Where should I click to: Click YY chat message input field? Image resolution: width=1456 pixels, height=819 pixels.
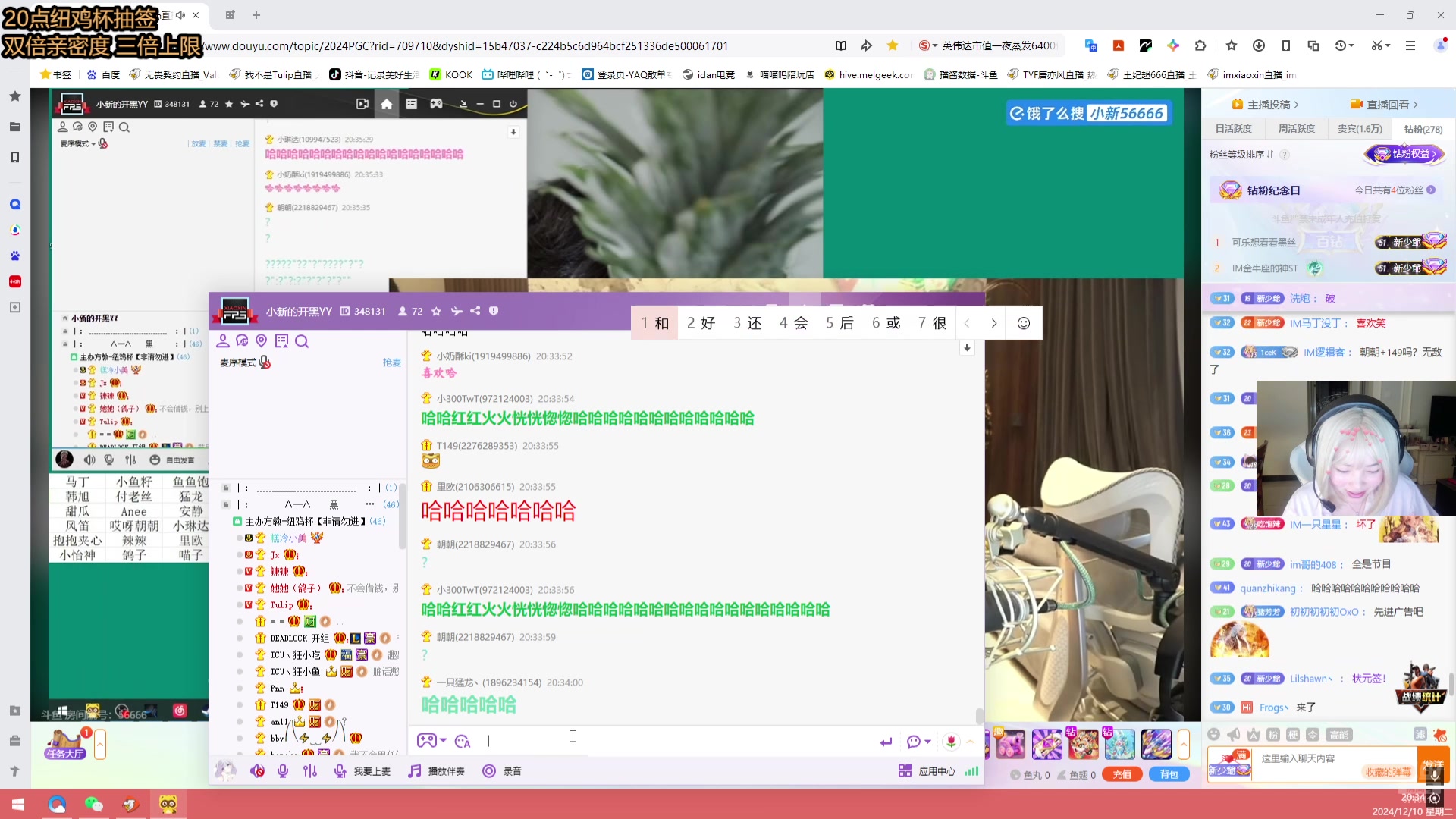point(675,742)
